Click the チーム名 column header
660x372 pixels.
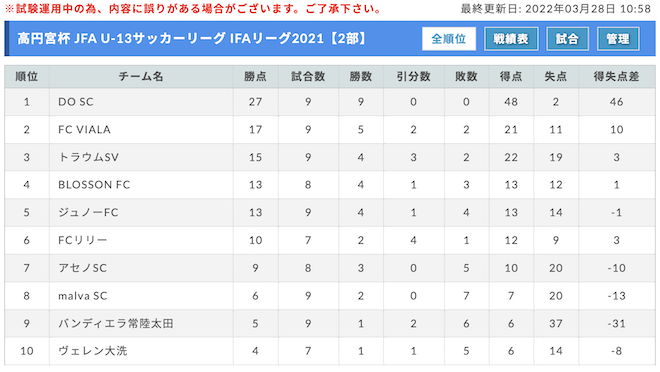point(141,77)
